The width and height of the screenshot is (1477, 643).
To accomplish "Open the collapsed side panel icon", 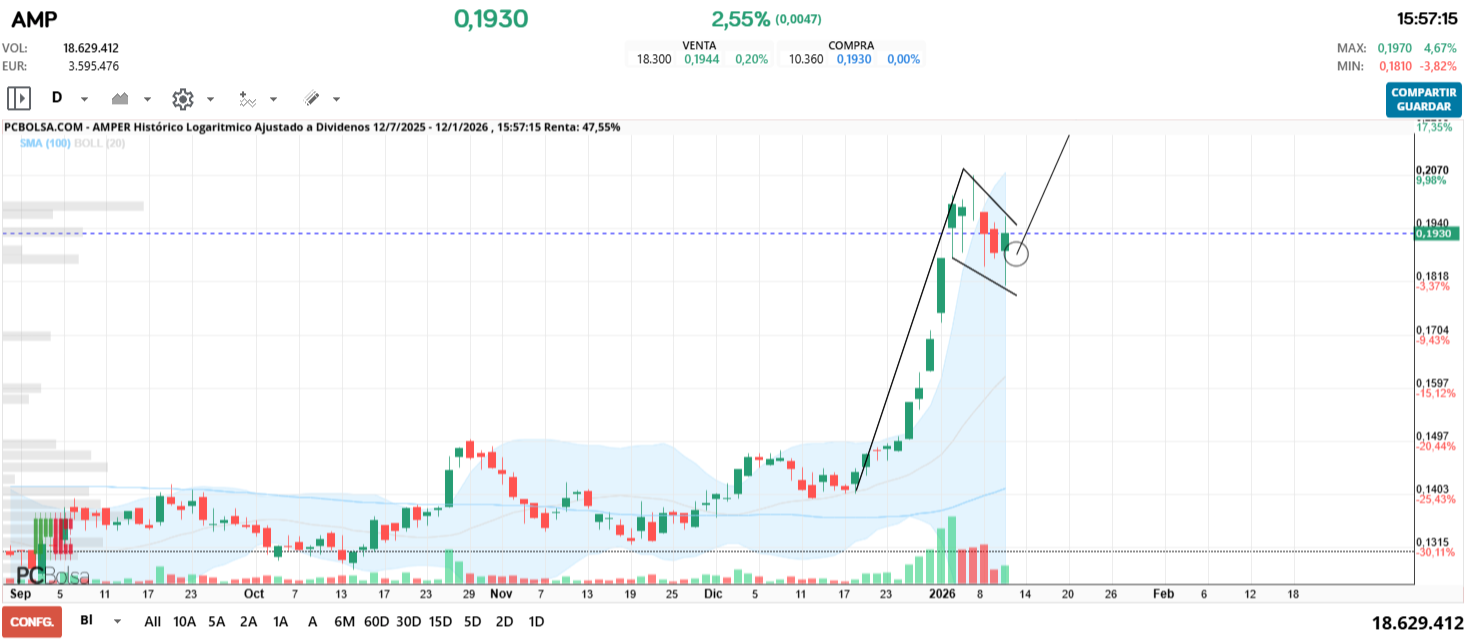I will [20, 98].
